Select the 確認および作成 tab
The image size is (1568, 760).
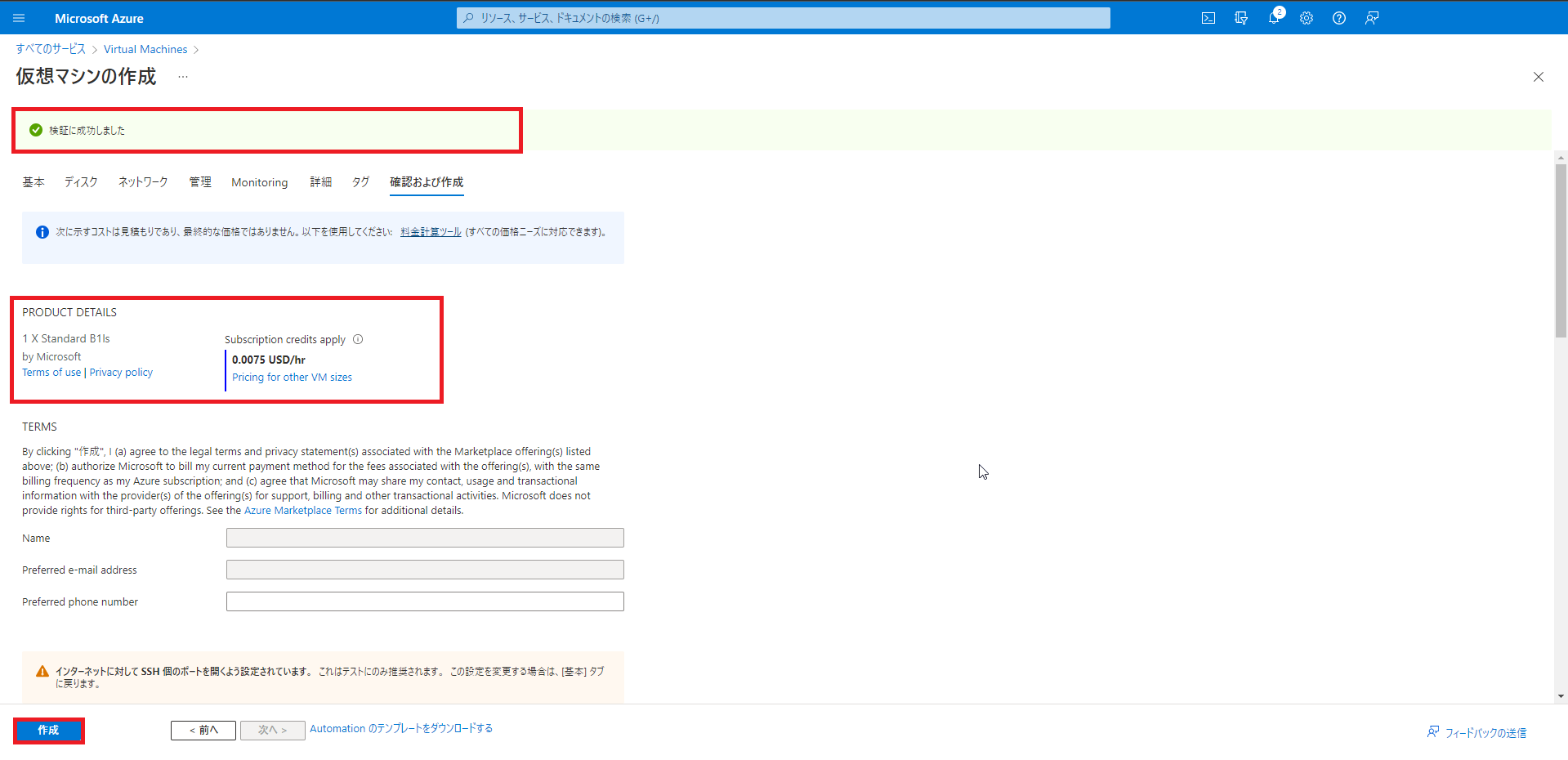tap(427, 182)
